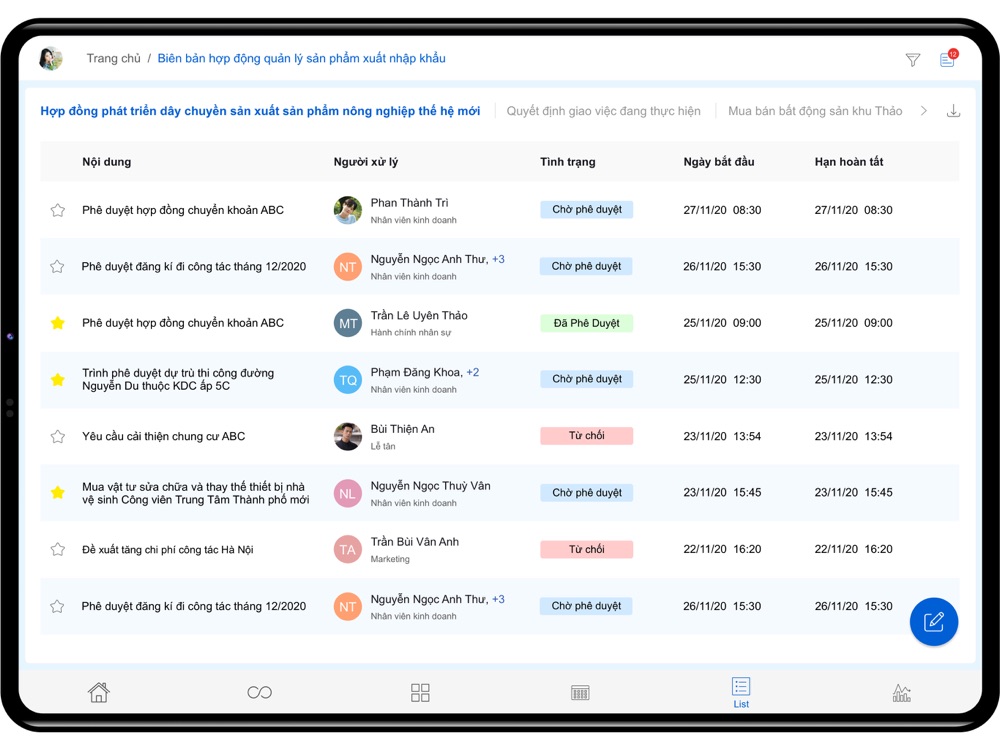1000x750 pixels.
Task: Open the chart statistics bottom icon
Action: pos(902,693)
